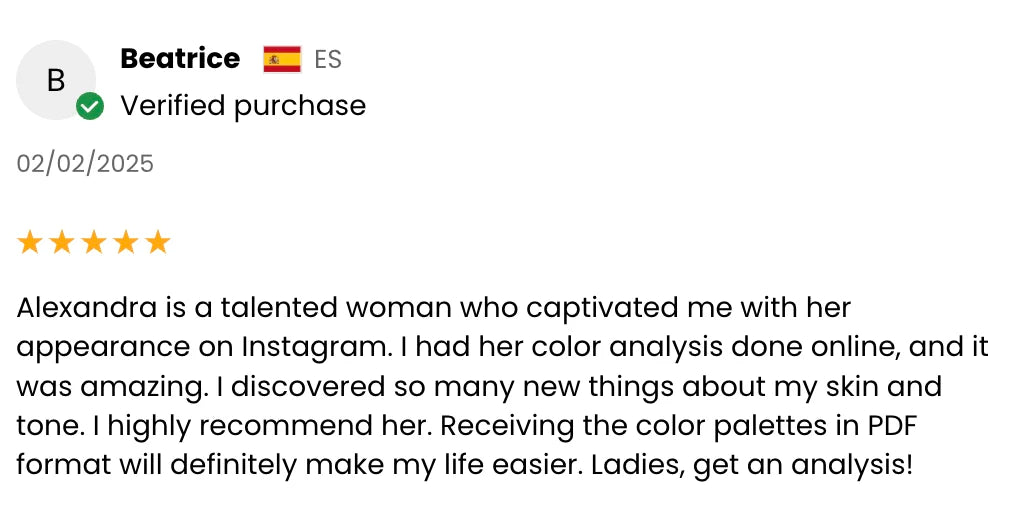Select the fifth rating star

158,242
